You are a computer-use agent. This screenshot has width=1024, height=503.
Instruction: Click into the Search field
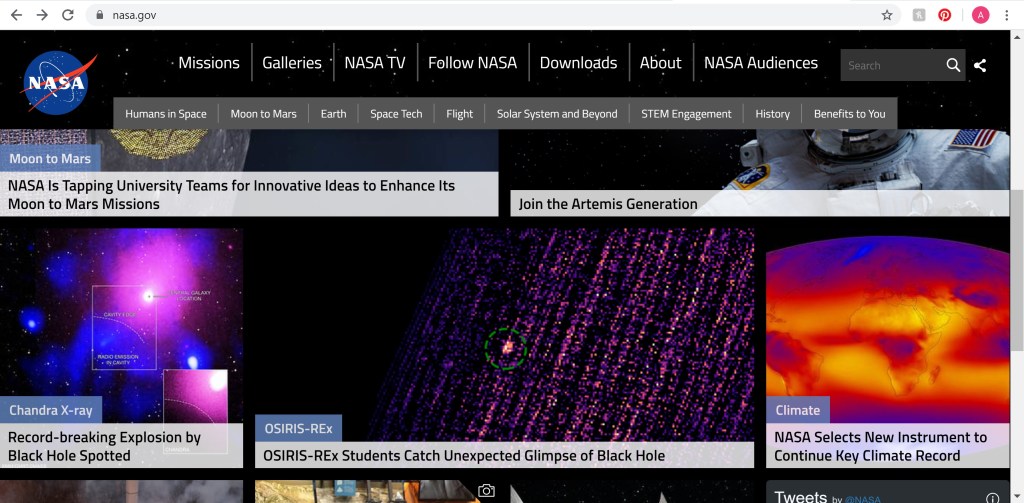[x=890, y=65]
